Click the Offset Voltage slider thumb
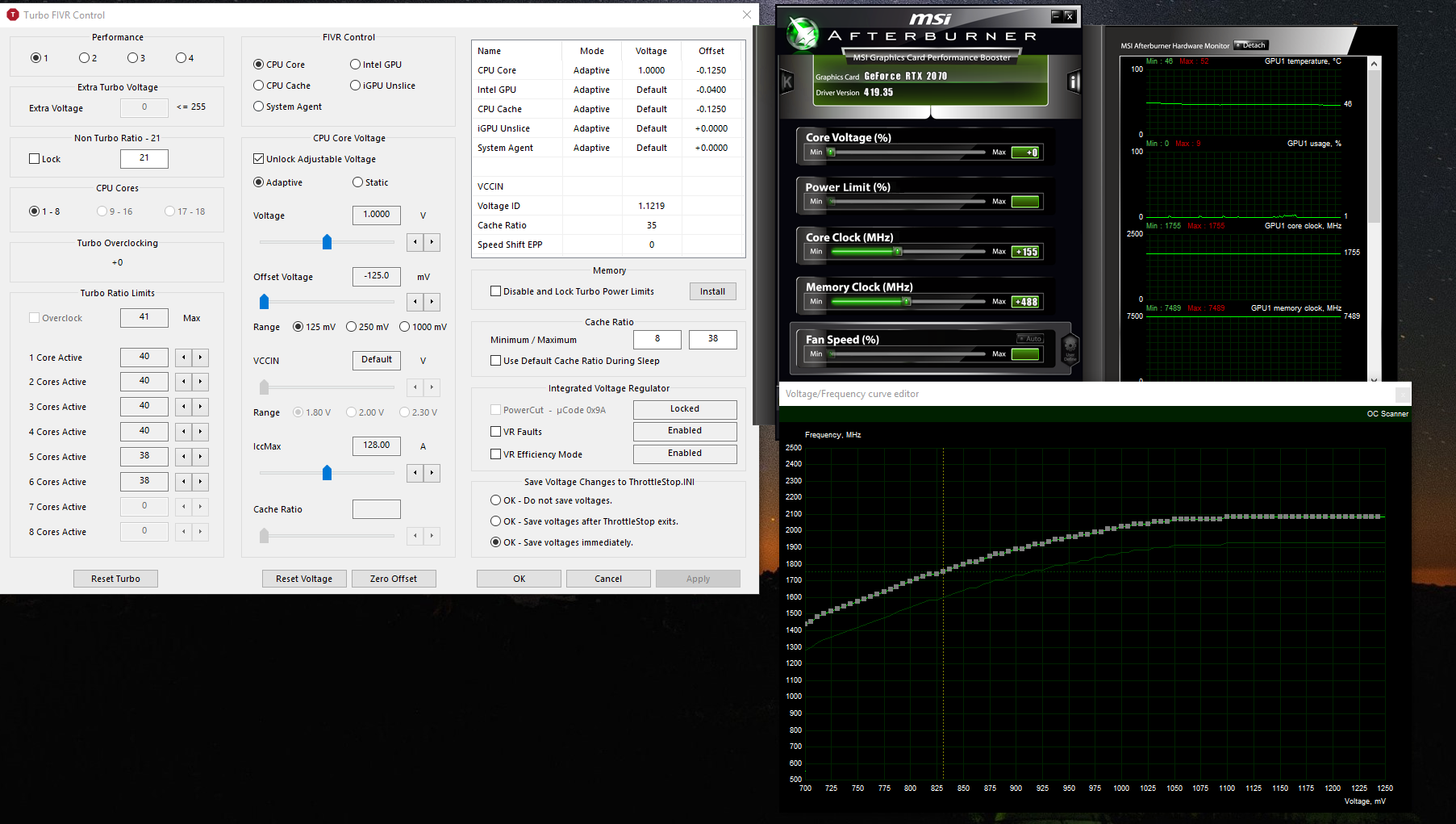The image size is (1456, 824). point(264,302)
